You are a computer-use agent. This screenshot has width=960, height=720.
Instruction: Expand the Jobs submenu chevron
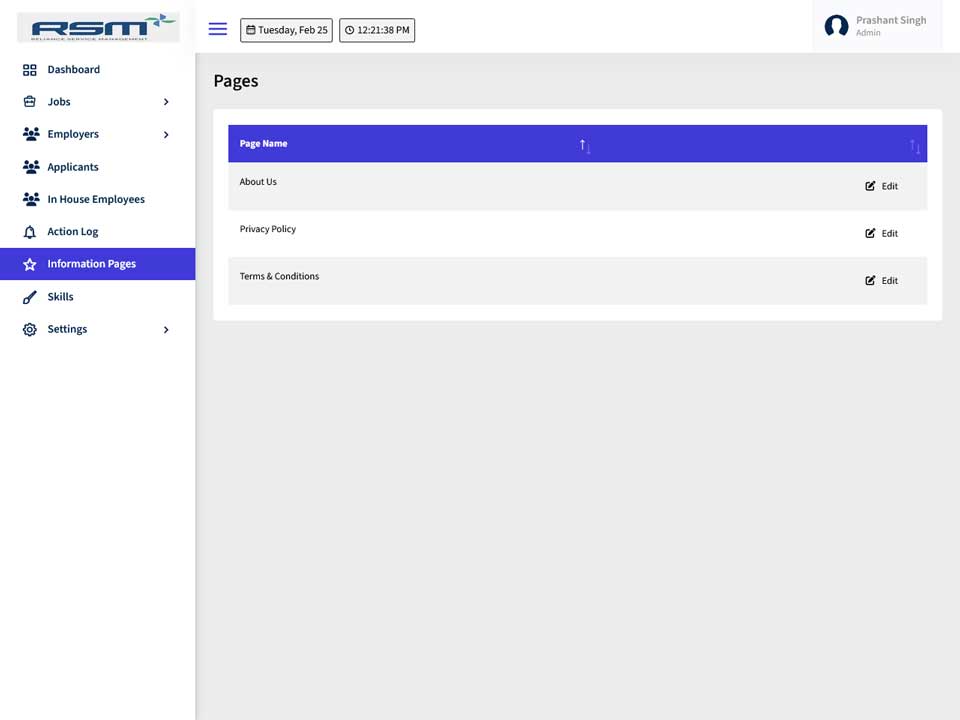[166, 102]
